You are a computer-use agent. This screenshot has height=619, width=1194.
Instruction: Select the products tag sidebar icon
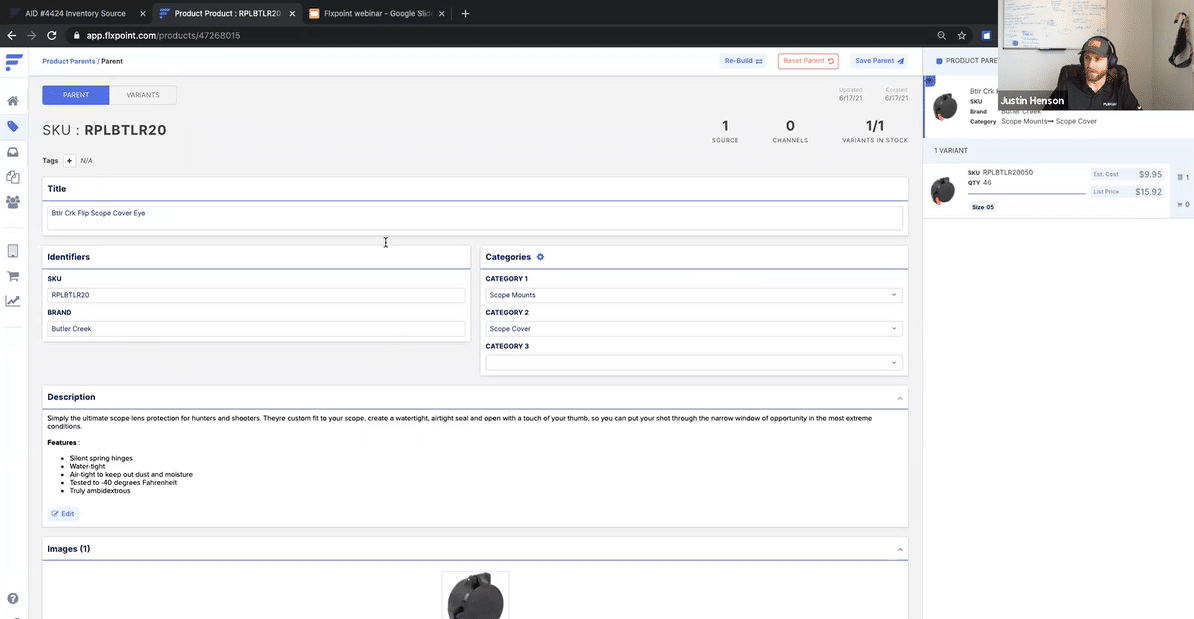coord(13,126)
